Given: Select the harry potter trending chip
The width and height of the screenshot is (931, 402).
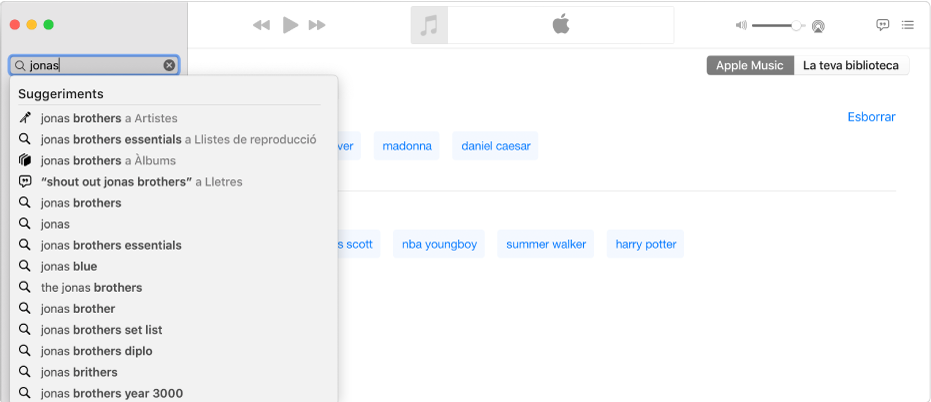Looking at the screenshot, I should 645,244.
